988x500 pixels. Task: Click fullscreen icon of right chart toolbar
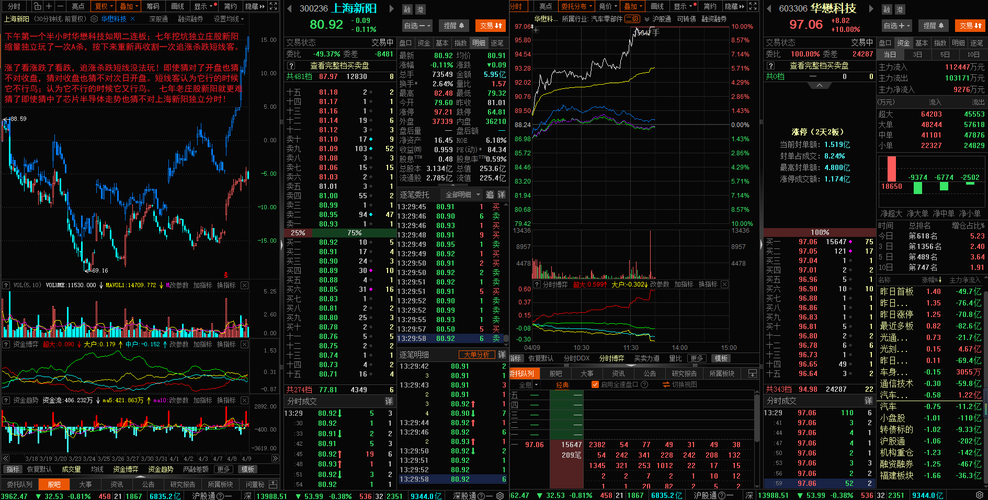753,6
